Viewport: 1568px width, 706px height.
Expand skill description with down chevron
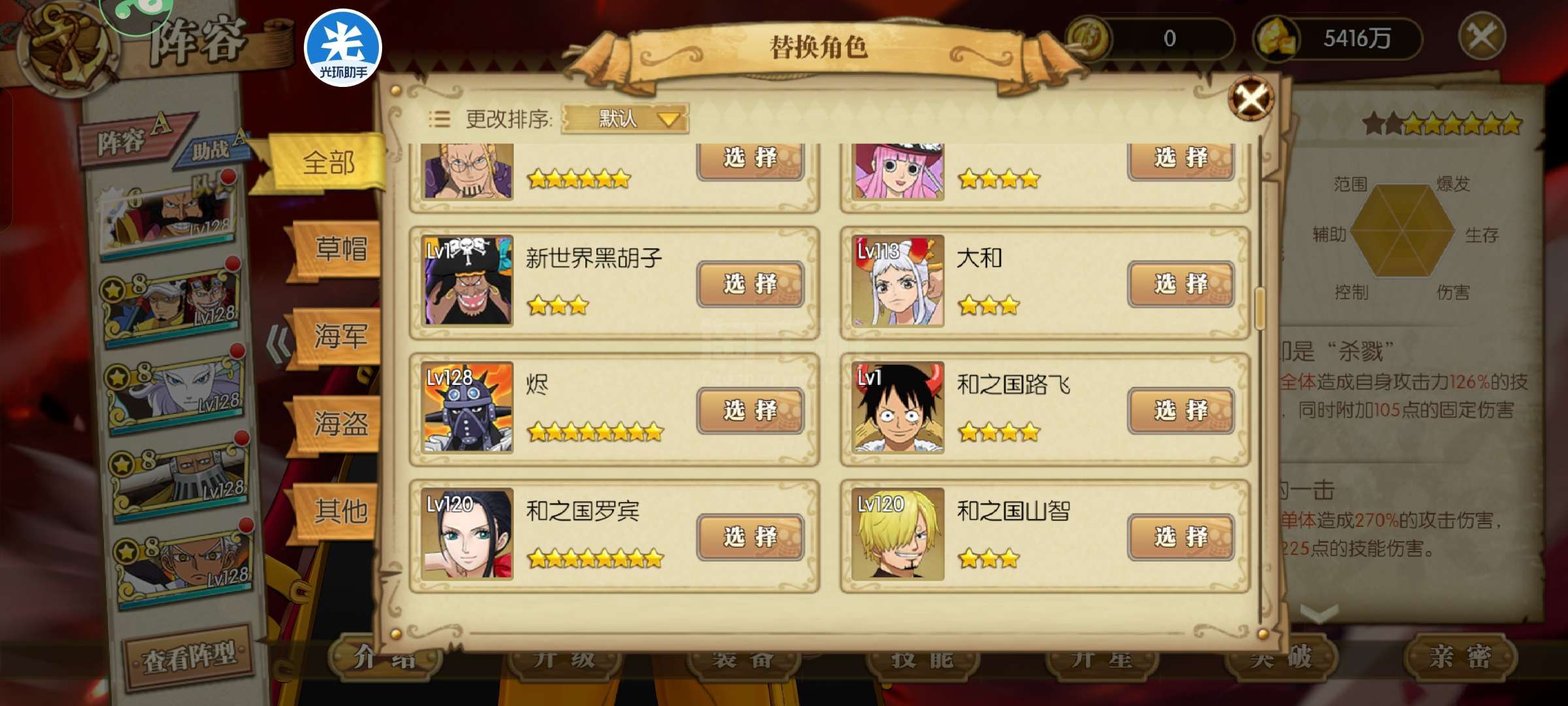[x=1320, y=613]
